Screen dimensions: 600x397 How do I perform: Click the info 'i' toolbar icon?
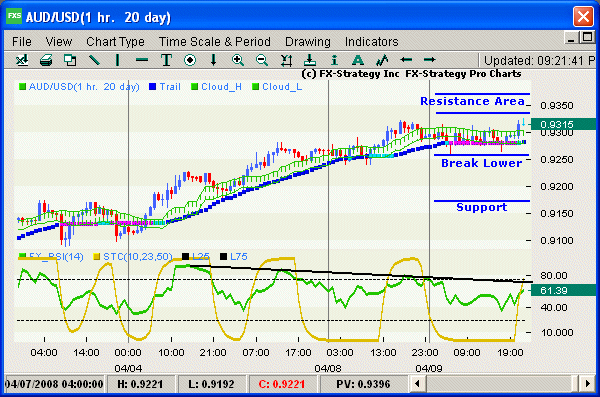click(x=334, y=60)
